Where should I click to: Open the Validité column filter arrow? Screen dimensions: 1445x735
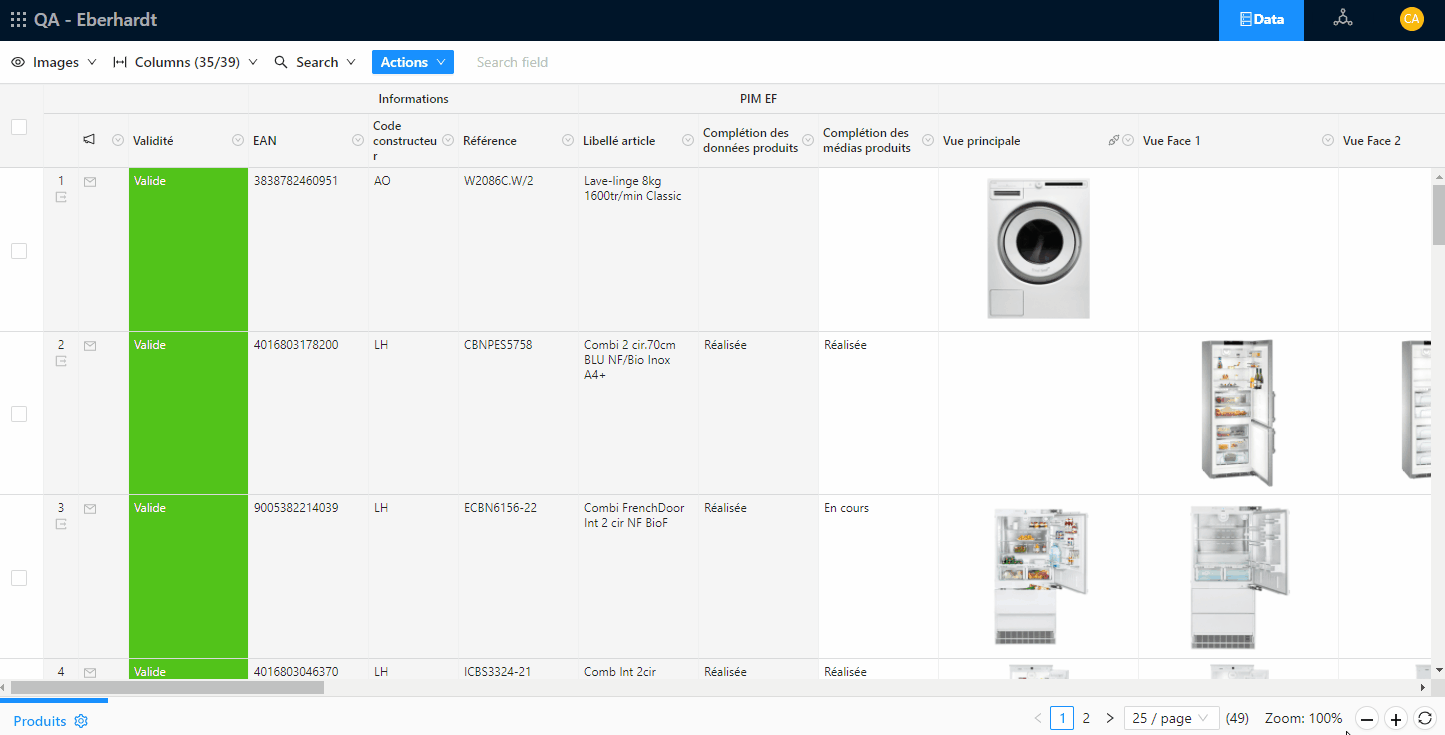click(238, 140)
